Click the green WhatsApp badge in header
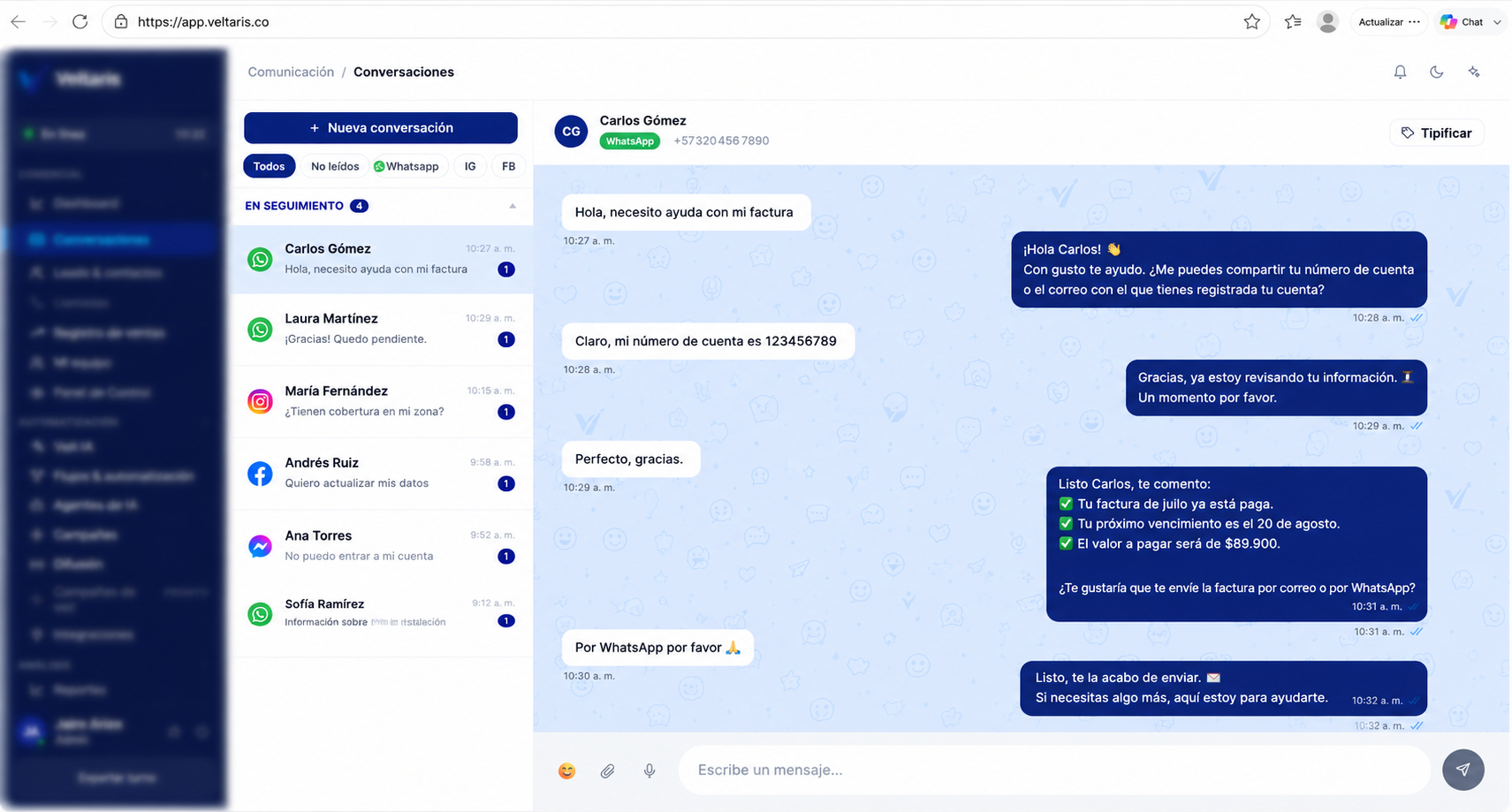The height and width of the screenshot is (812, 1512). tap(630, 141)
